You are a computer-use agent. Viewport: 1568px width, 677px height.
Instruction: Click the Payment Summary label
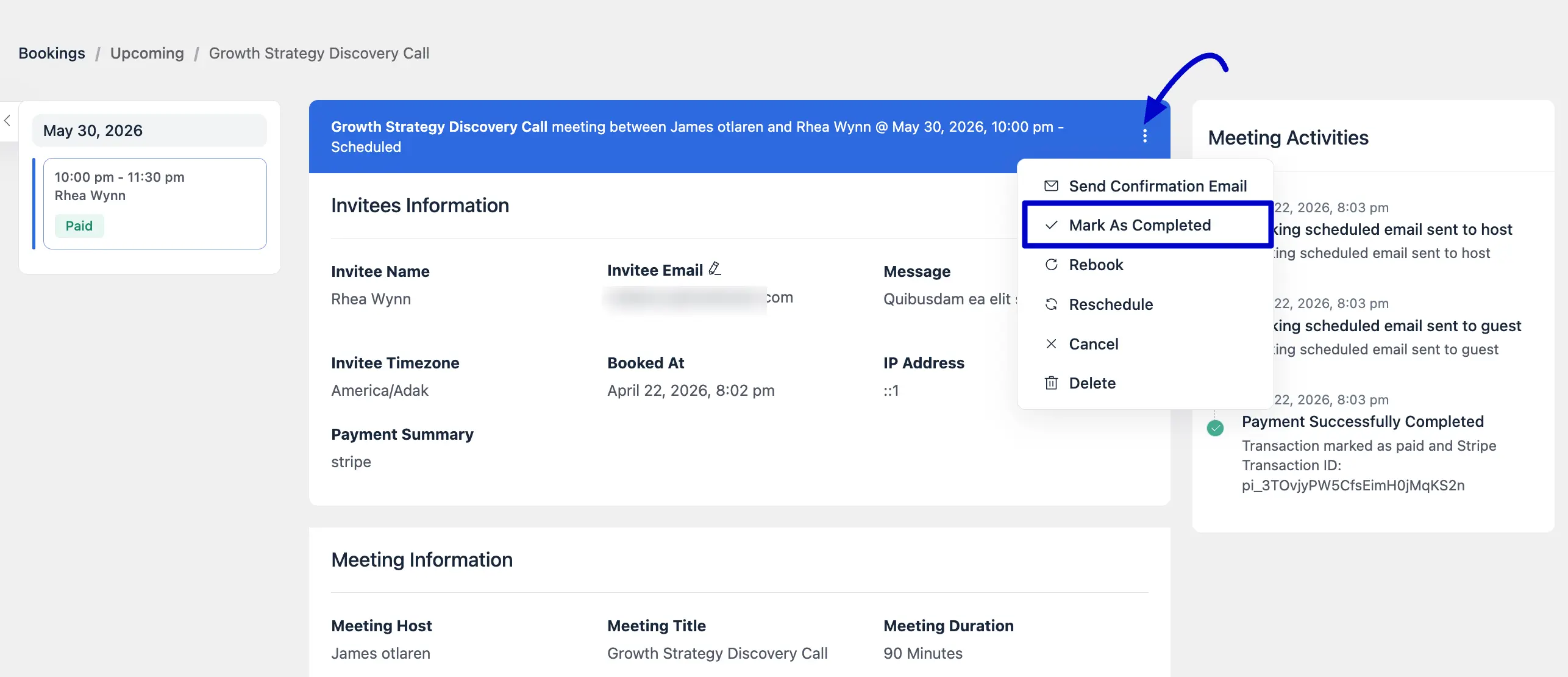click(x=402, y=434)
